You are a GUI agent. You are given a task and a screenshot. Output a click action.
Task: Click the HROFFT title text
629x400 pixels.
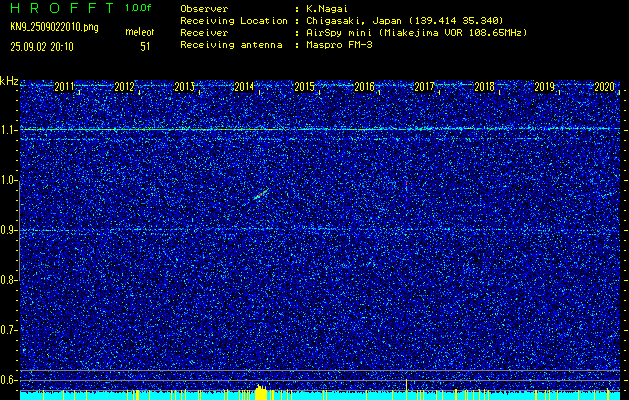tap(62, 8)
